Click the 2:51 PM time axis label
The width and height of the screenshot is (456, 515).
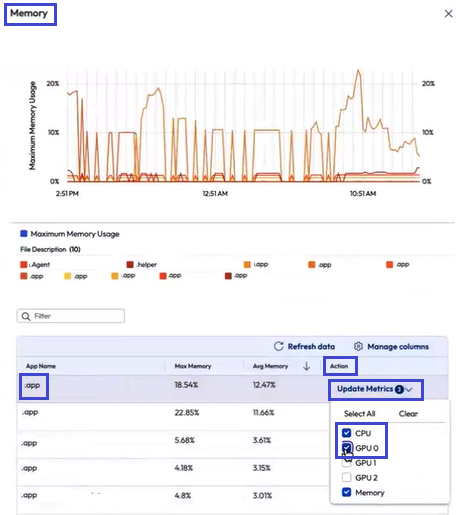coord(67,193)
